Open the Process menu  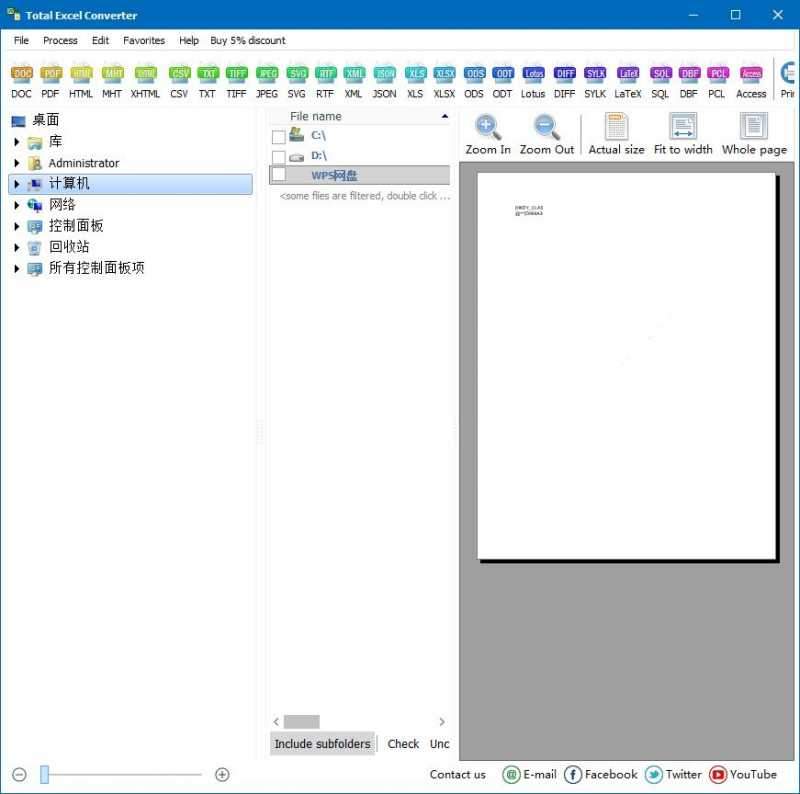[60, 40]
